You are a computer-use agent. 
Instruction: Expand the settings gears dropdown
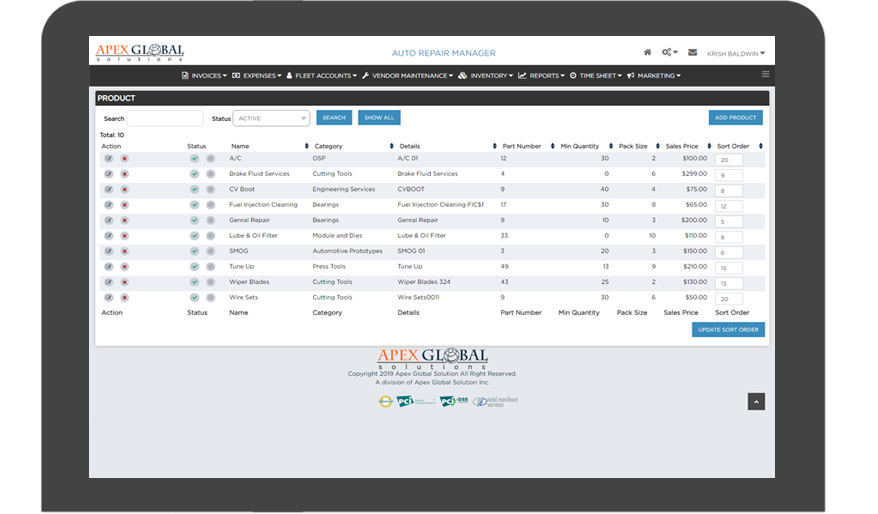tap(669, 52)
